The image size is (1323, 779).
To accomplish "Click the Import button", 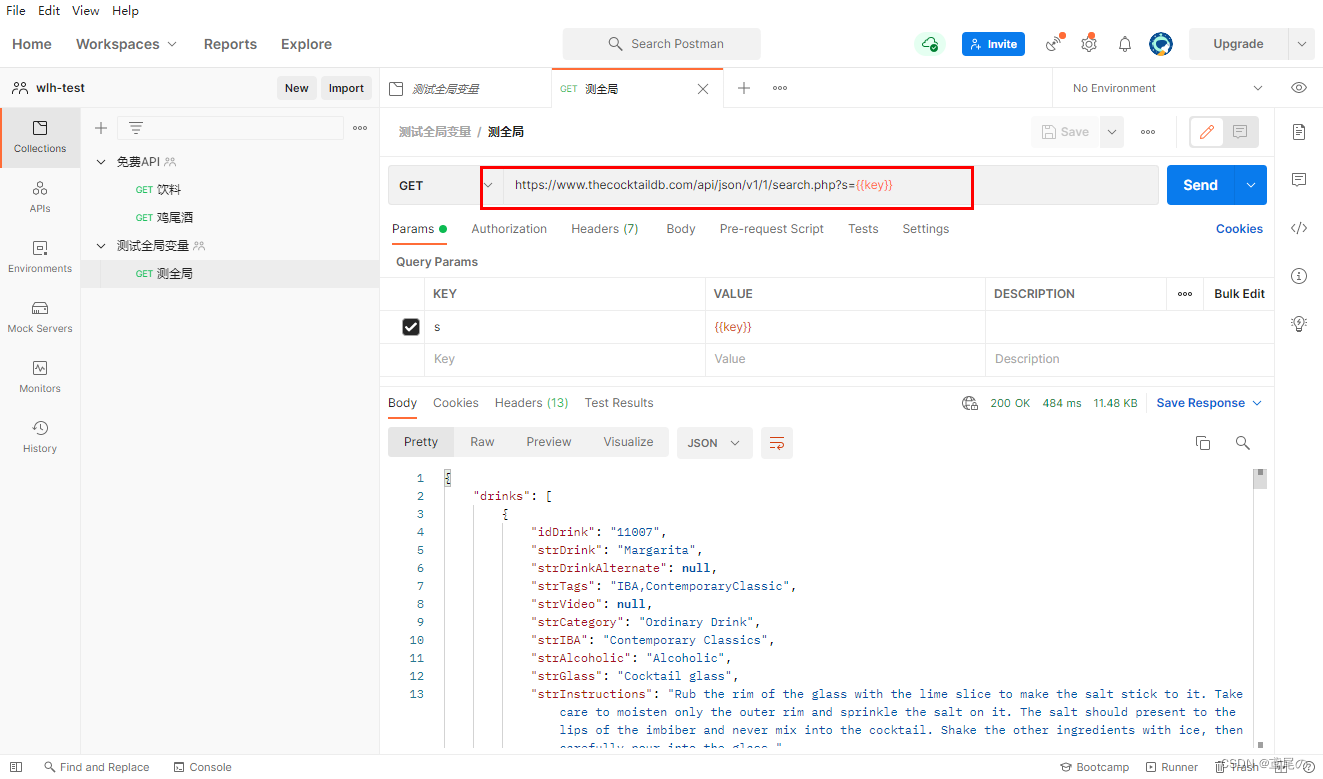I will click(x=346, y=88).
